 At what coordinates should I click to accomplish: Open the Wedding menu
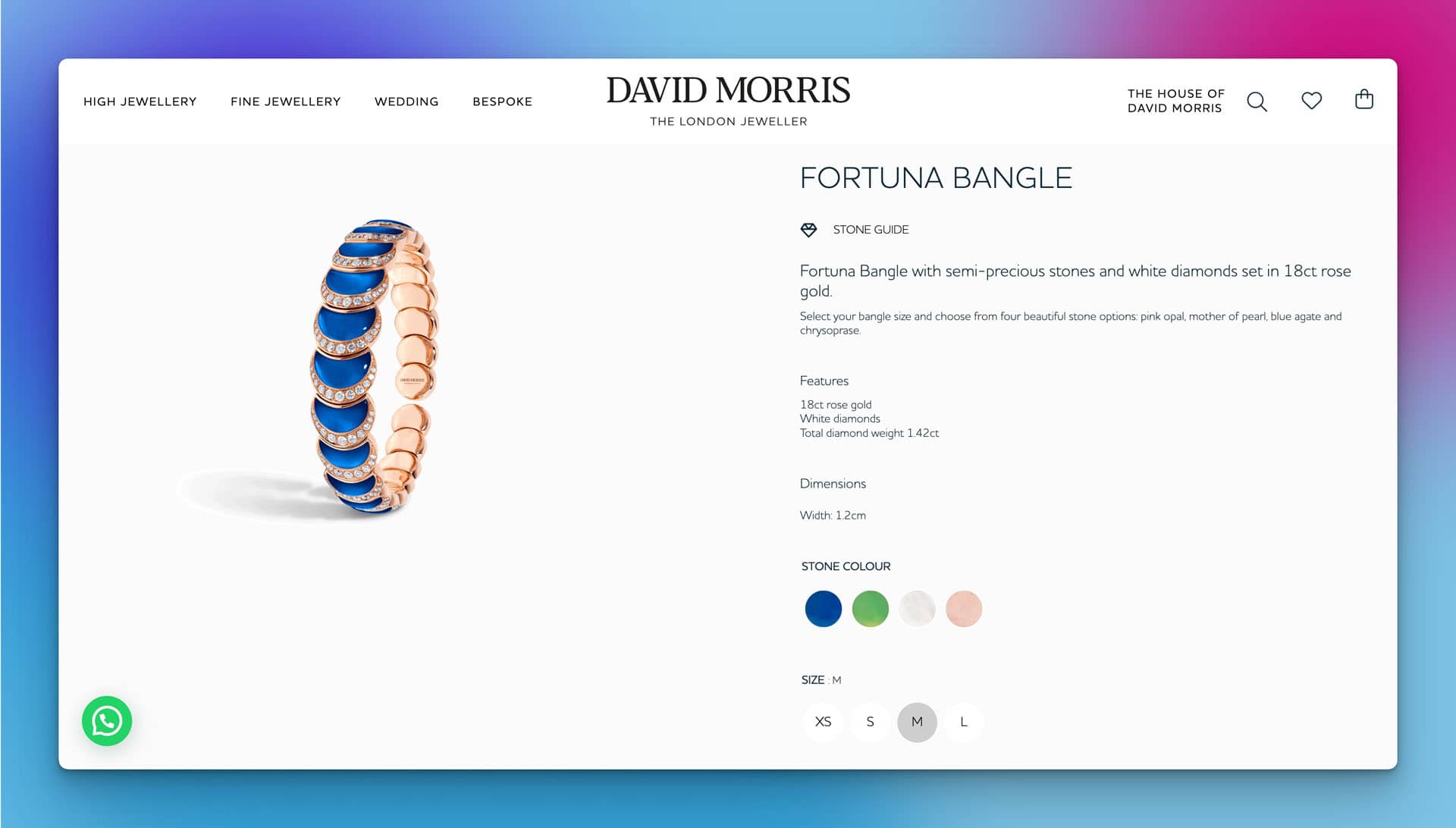coord(406,102)
